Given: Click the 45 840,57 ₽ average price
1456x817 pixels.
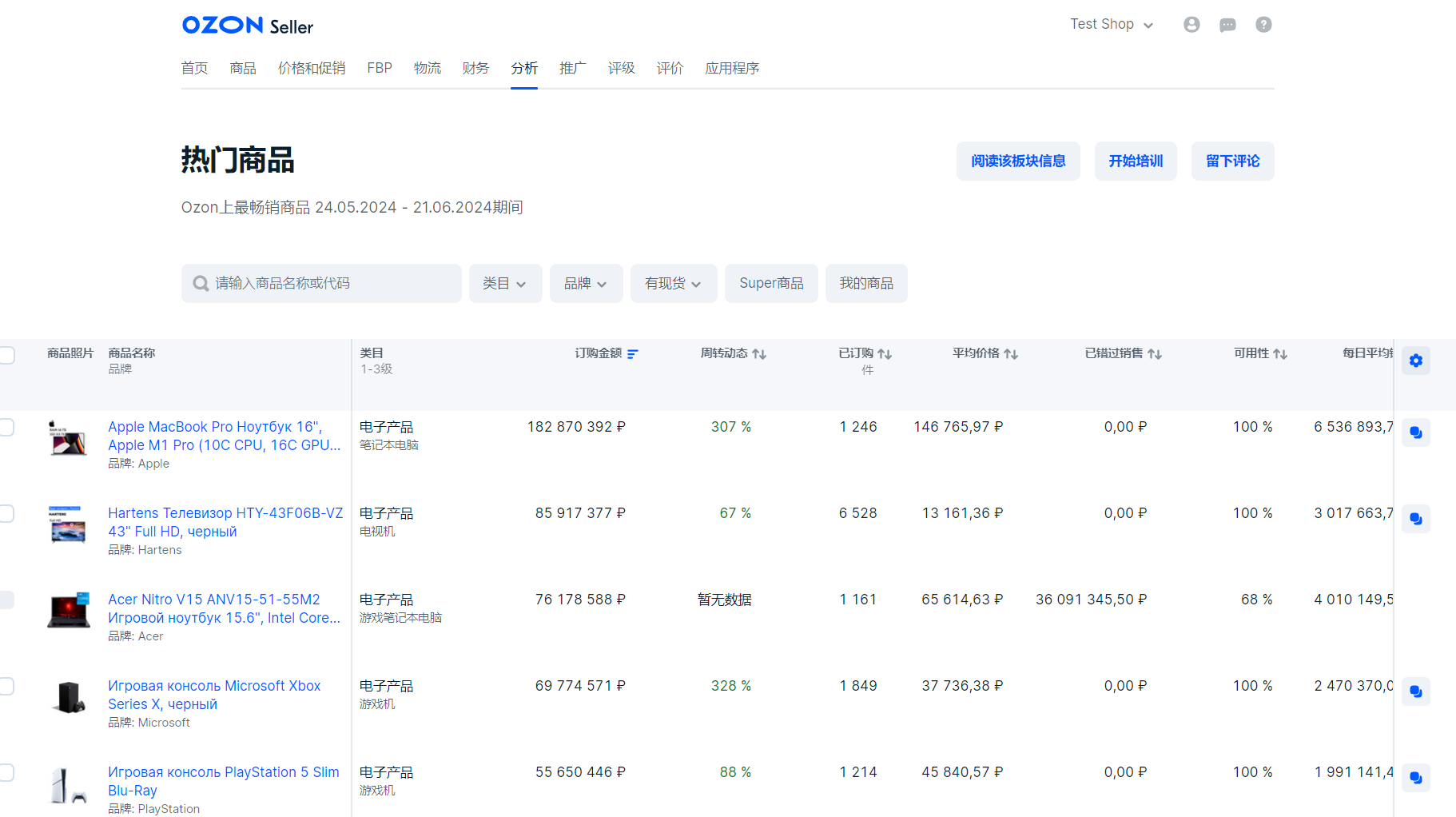Looking at the screenshot, I should pos(962,772).
